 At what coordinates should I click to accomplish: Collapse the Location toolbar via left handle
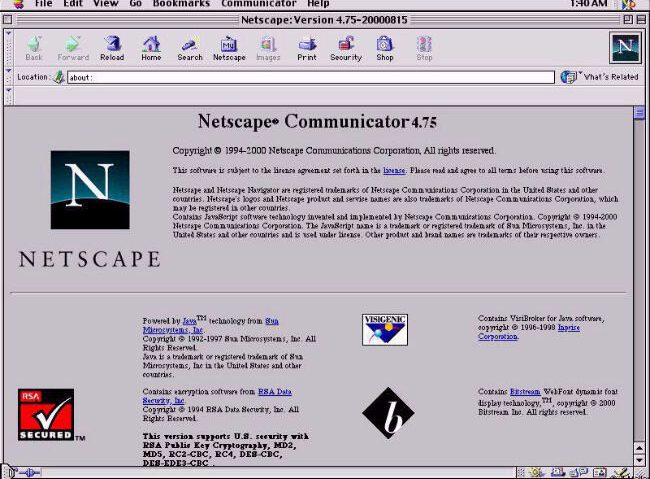point(7,77)
